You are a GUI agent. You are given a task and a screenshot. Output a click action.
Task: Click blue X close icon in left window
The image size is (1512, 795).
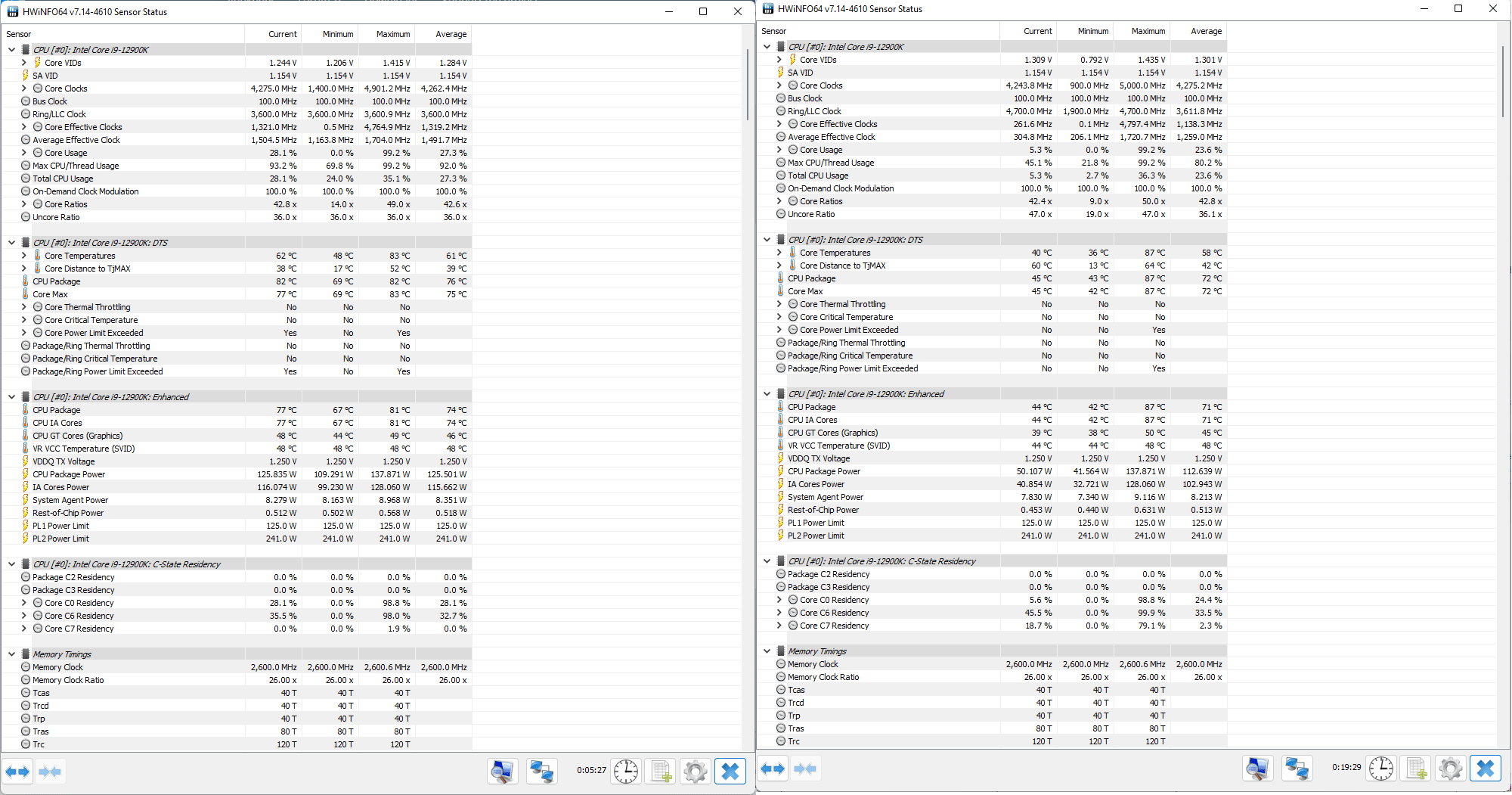tap(730, 772)
